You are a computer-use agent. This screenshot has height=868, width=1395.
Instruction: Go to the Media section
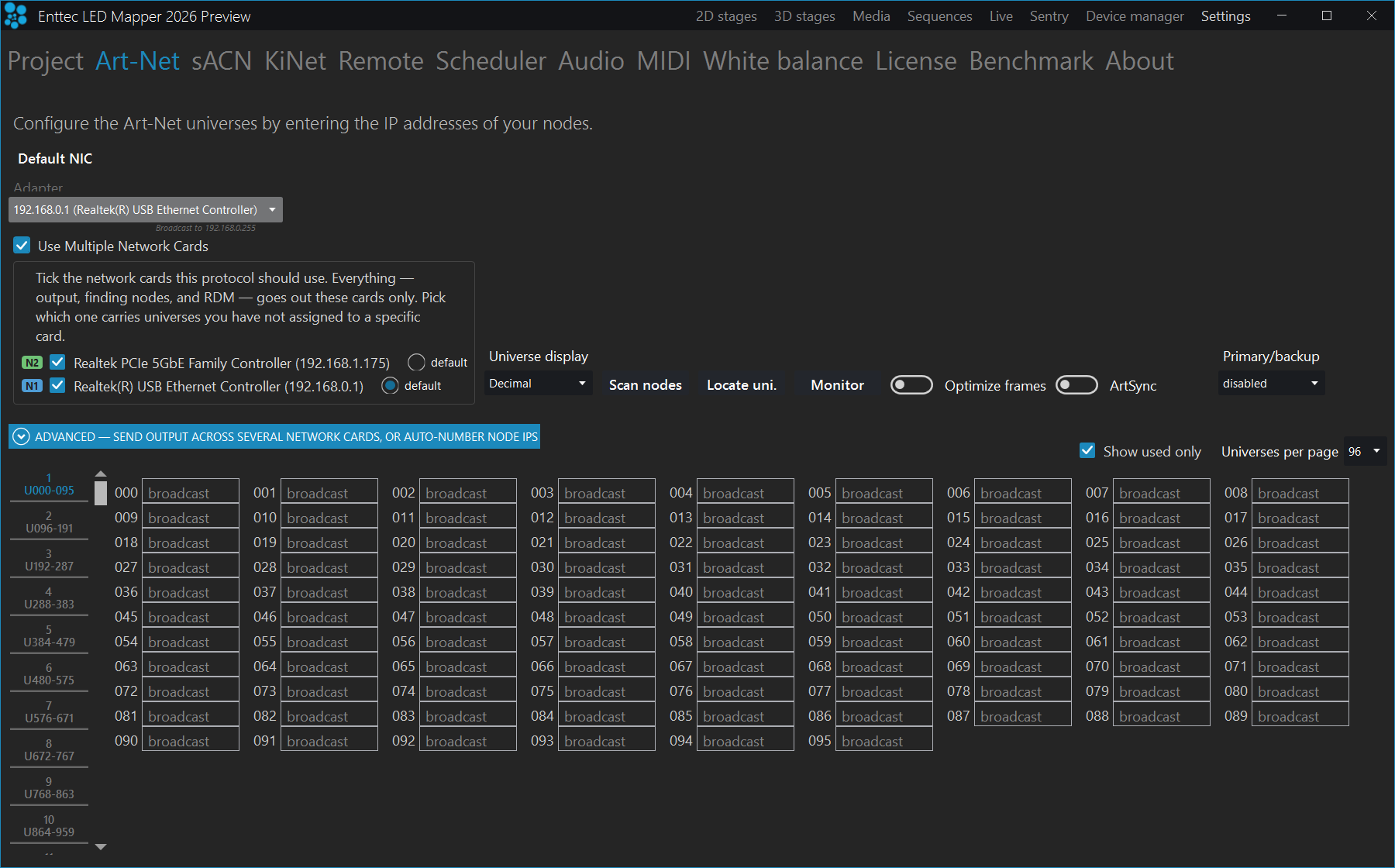[x=871, y=16]
